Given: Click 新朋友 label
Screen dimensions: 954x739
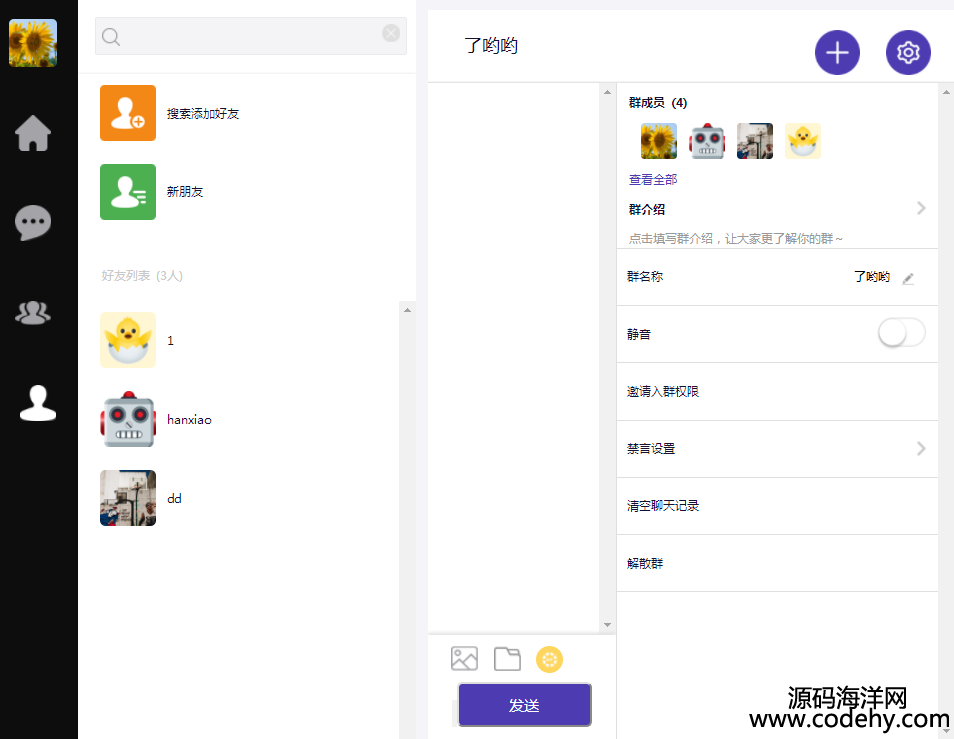Looking at the screenshot, I should tap(185, 192).
